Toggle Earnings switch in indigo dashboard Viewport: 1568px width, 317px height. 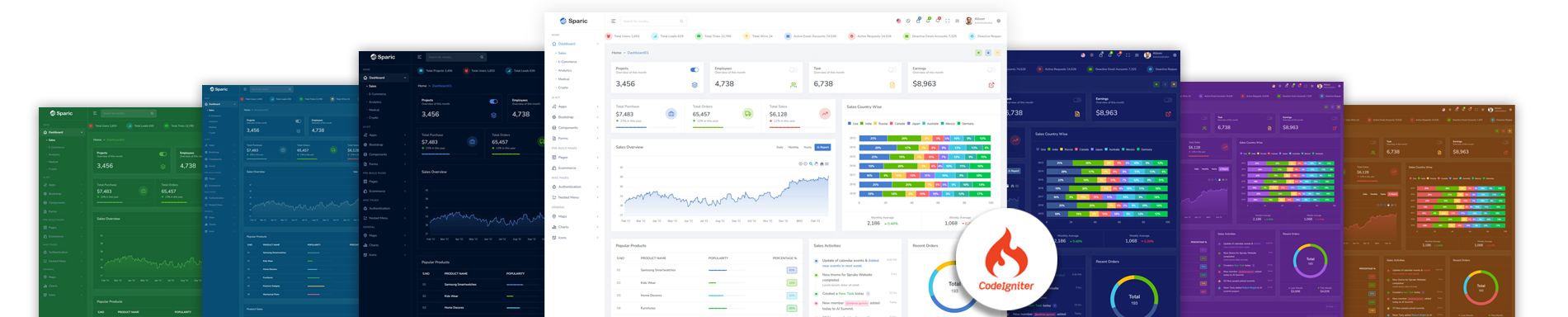[1168, 100]
